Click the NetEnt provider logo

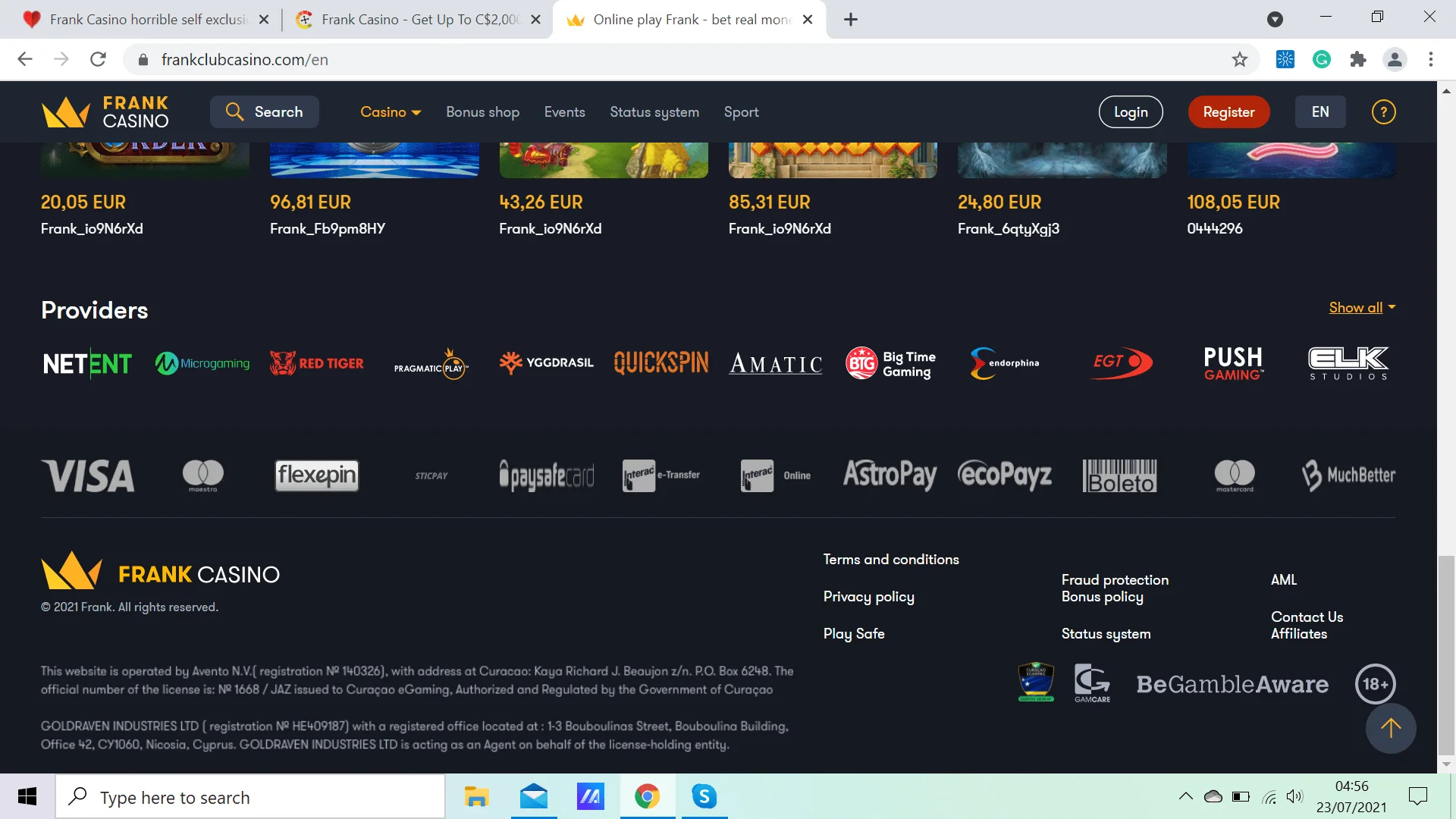point(87,363)
